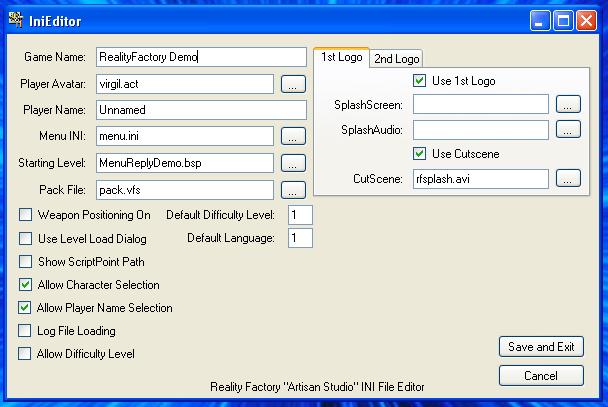Click the Player Avatar input field

point(185,84)
